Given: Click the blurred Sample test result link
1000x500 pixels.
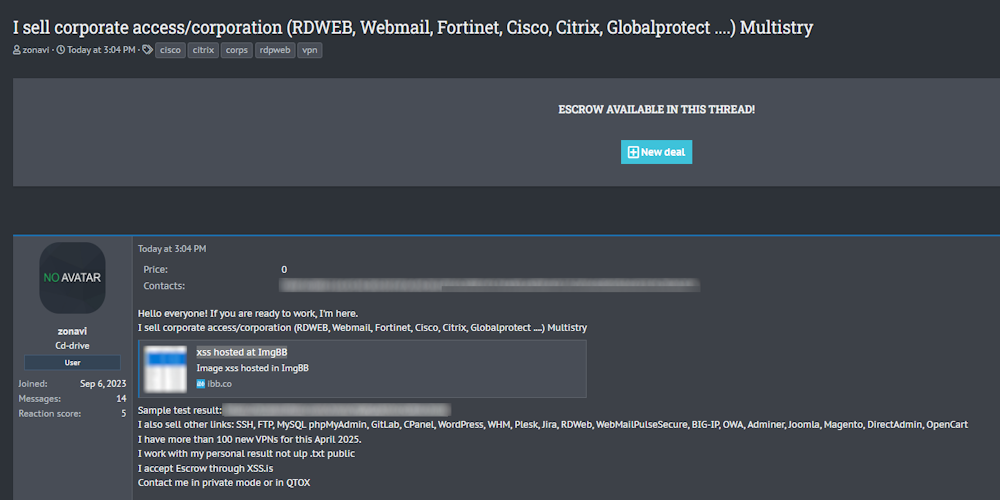Looking at the screenshot, I should click(x=335, y=410).
